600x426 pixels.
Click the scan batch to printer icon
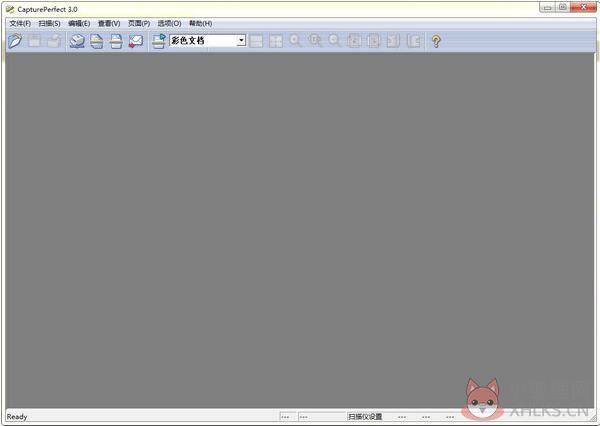pyautogui.click(x=77, y=41)
